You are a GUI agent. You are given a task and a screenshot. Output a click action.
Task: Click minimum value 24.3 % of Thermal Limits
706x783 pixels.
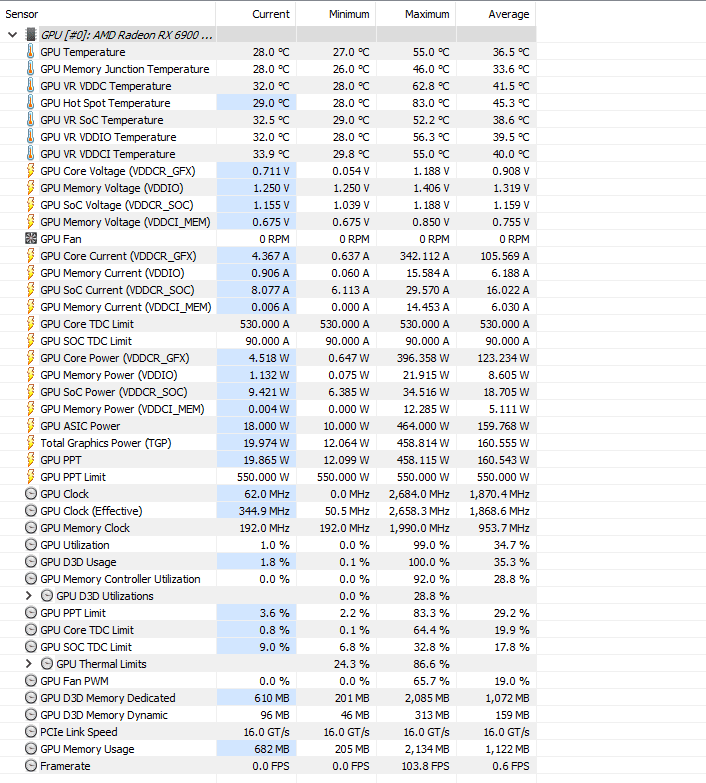pos(352,664)
